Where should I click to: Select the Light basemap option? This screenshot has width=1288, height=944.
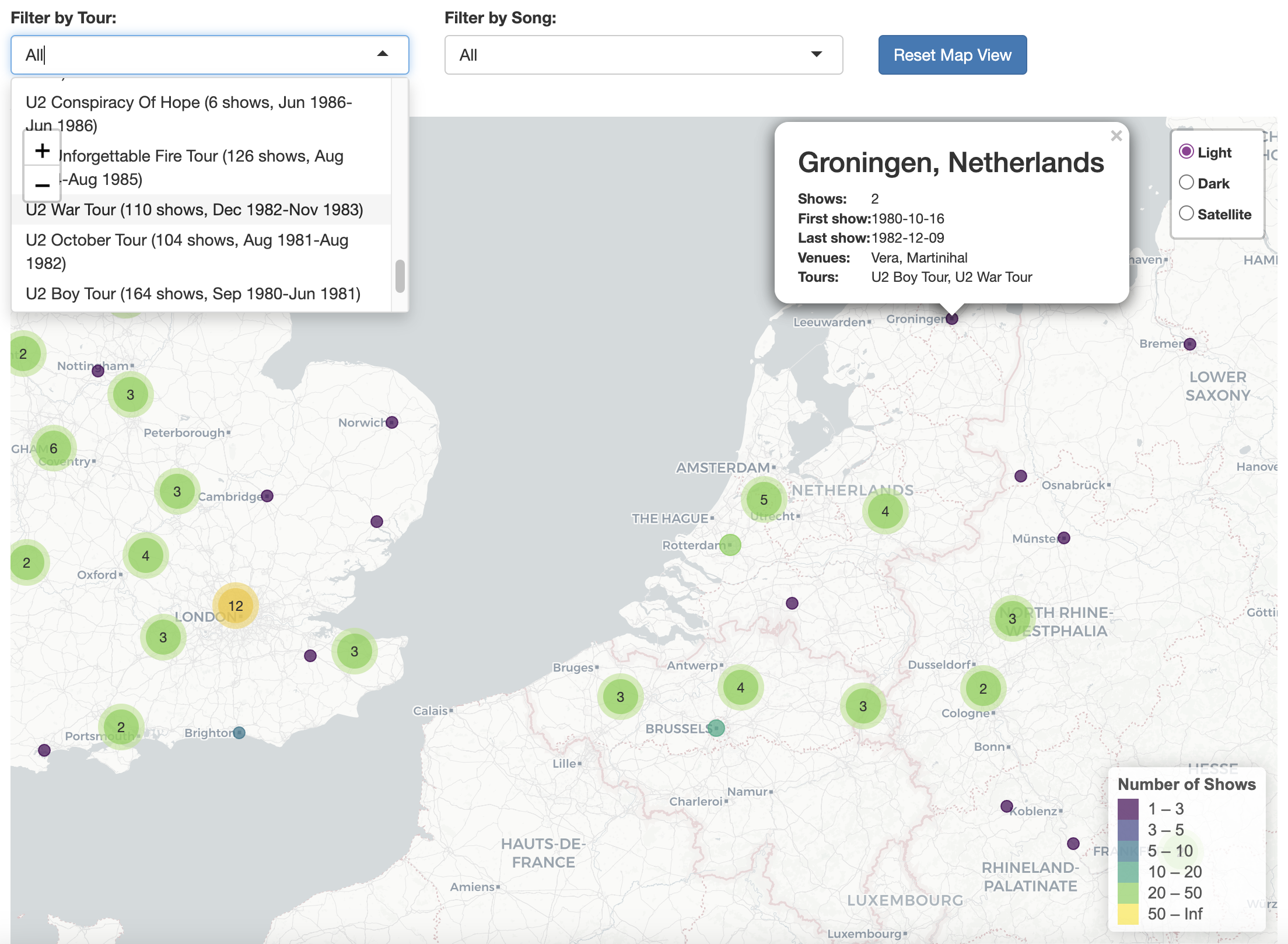click(x=1186, y=152)
